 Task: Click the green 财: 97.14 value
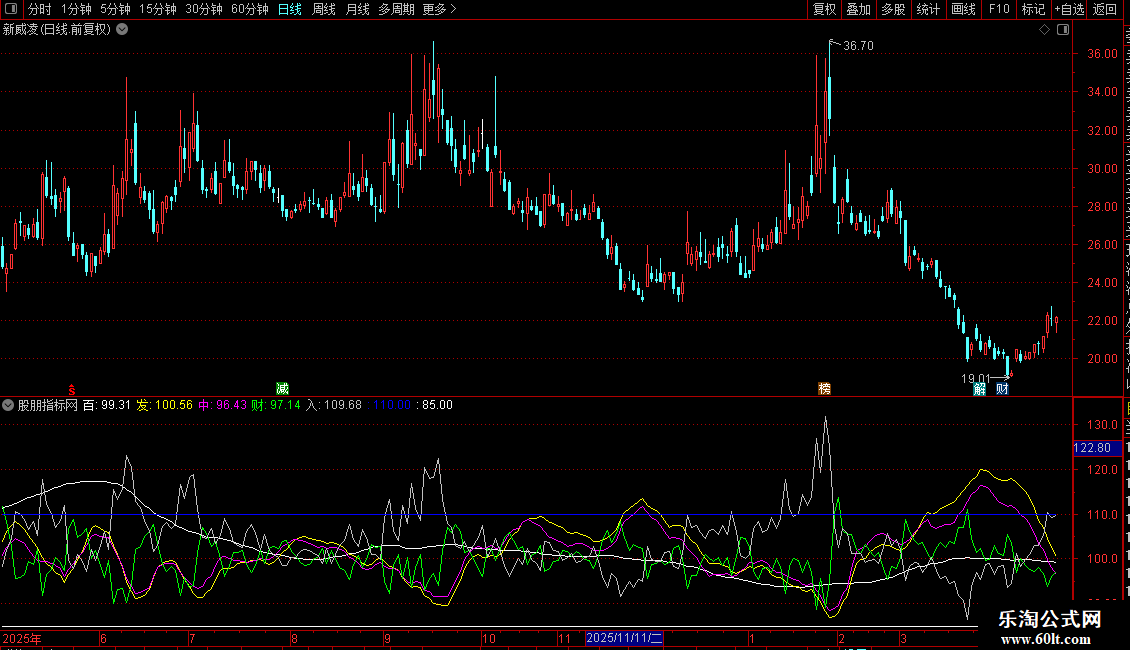pos(276,405)
